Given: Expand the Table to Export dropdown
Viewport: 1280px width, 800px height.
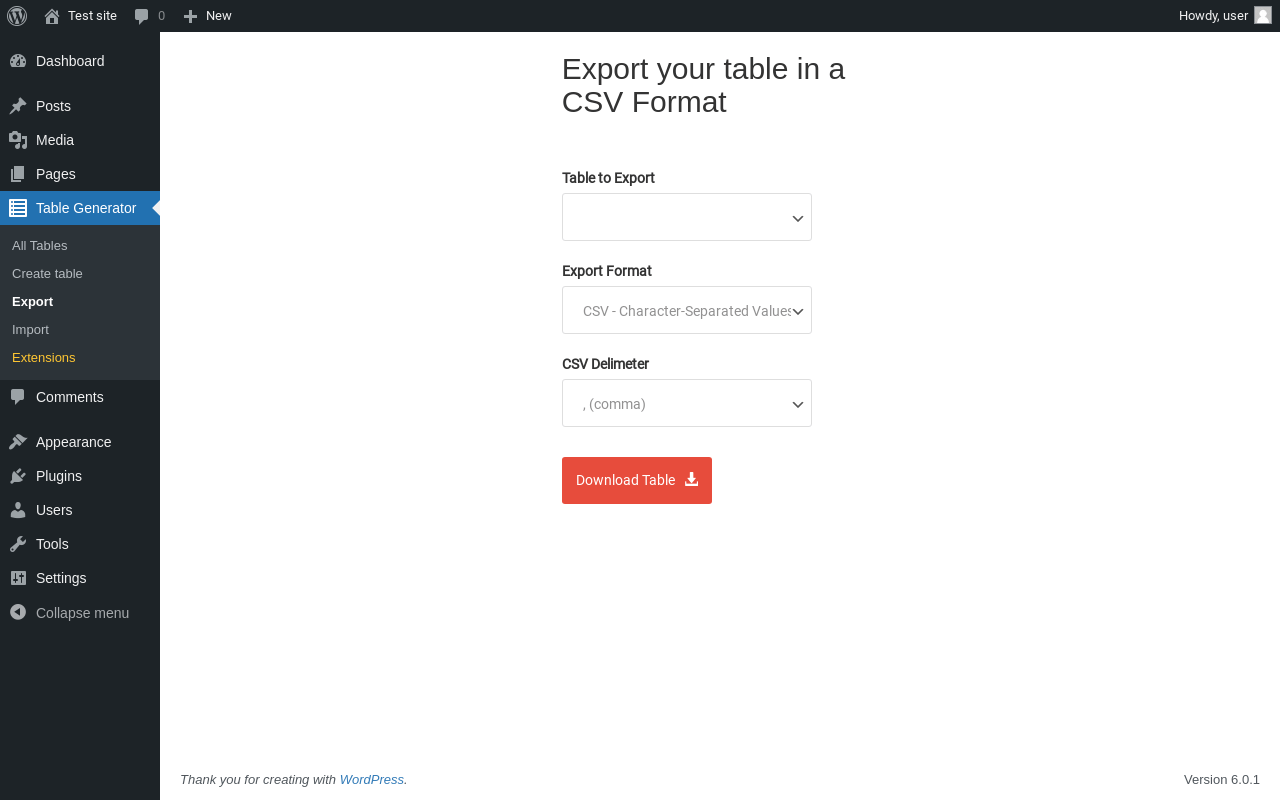Looking at the screenshot, I should [687, 217].
